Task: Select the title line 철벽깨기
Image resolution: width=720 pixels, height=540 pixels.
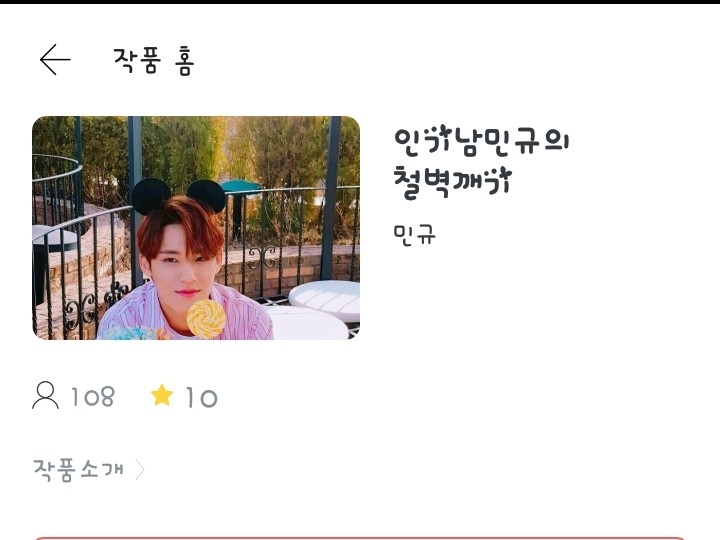Action: [x=452, y=183]
